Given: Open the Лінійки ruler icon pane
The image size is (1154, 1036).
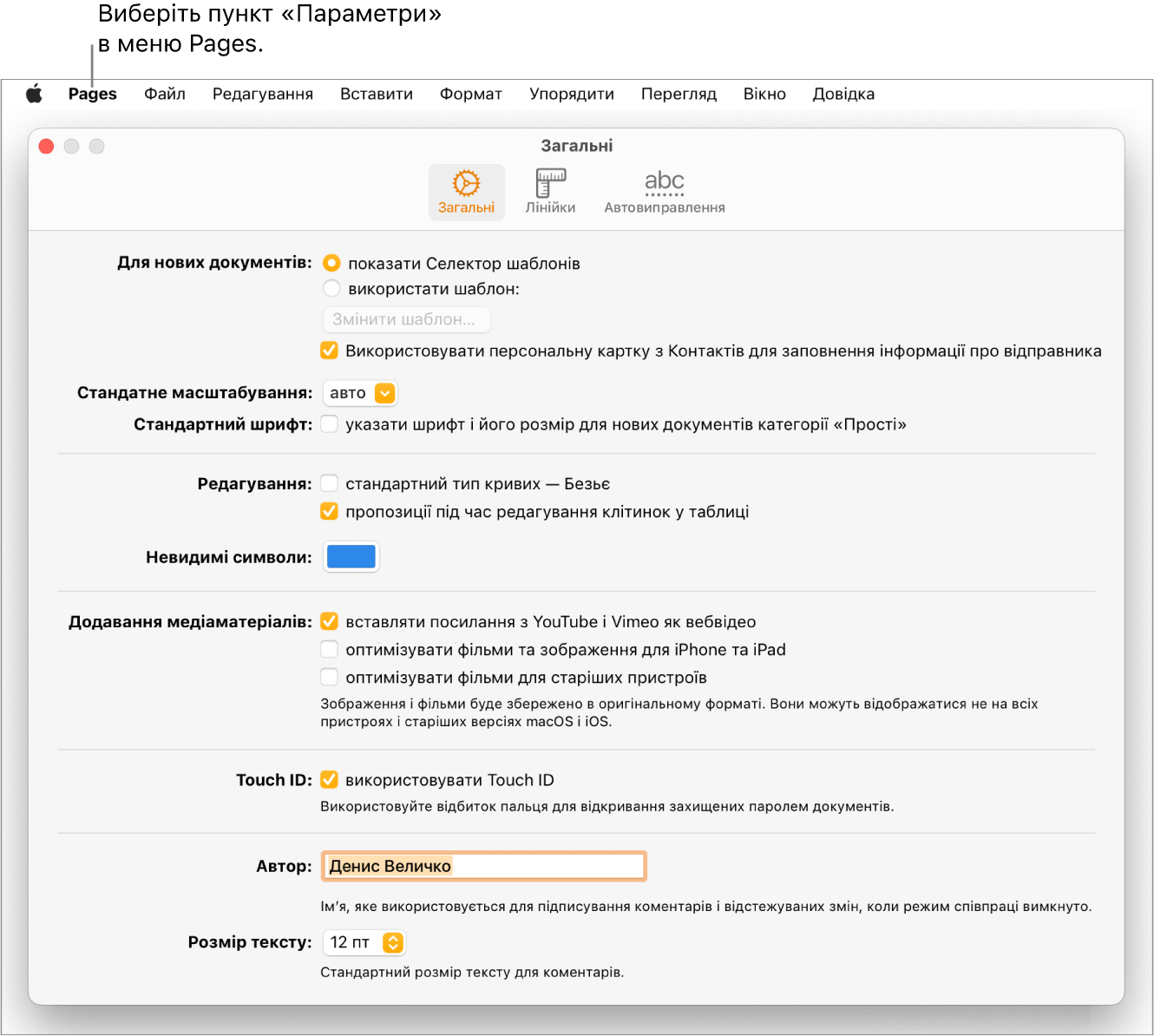Looking at the screenshot, I should (x=550, y=192).
